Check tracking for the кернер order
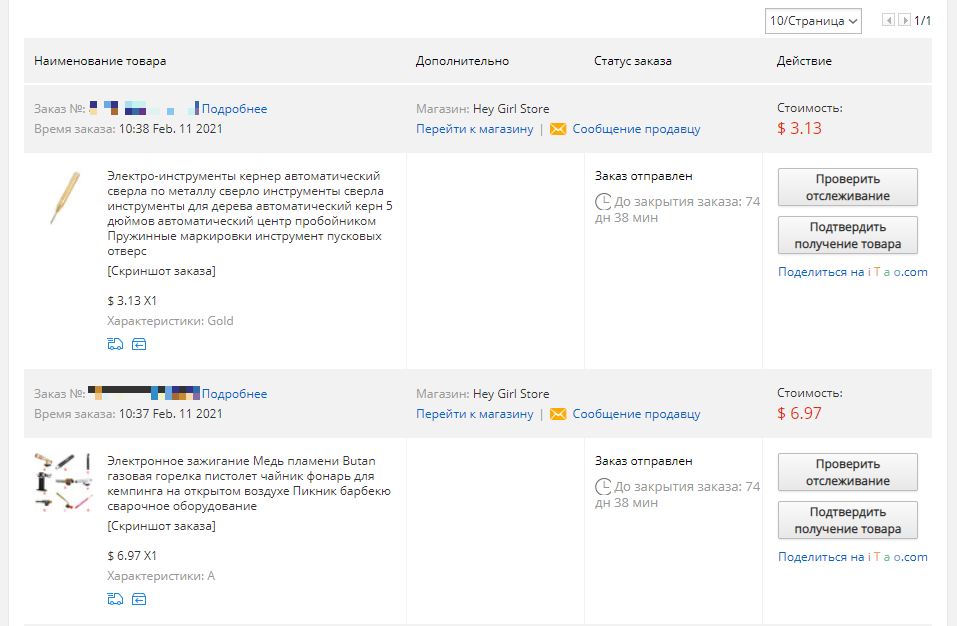 (x=848, y=187)
